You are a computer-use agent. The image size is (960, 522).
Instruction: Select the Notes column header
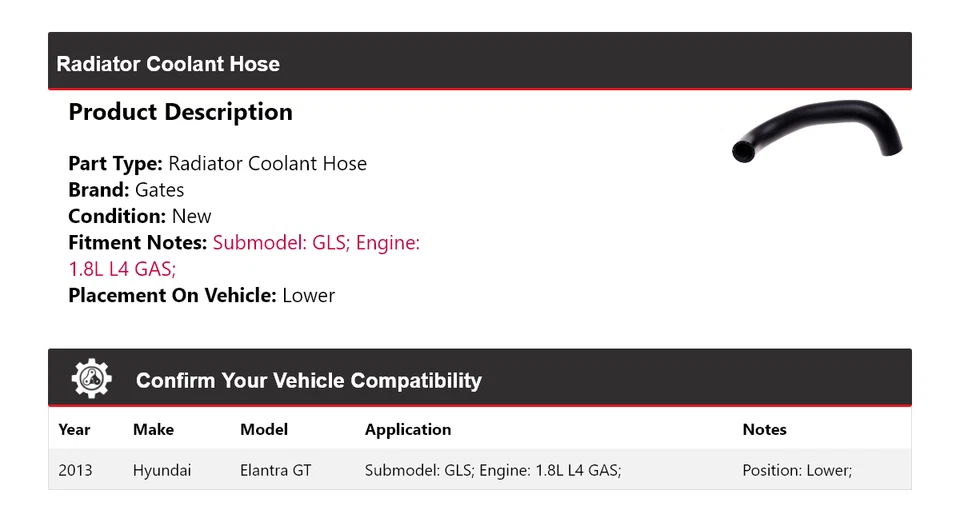point(764,429)
